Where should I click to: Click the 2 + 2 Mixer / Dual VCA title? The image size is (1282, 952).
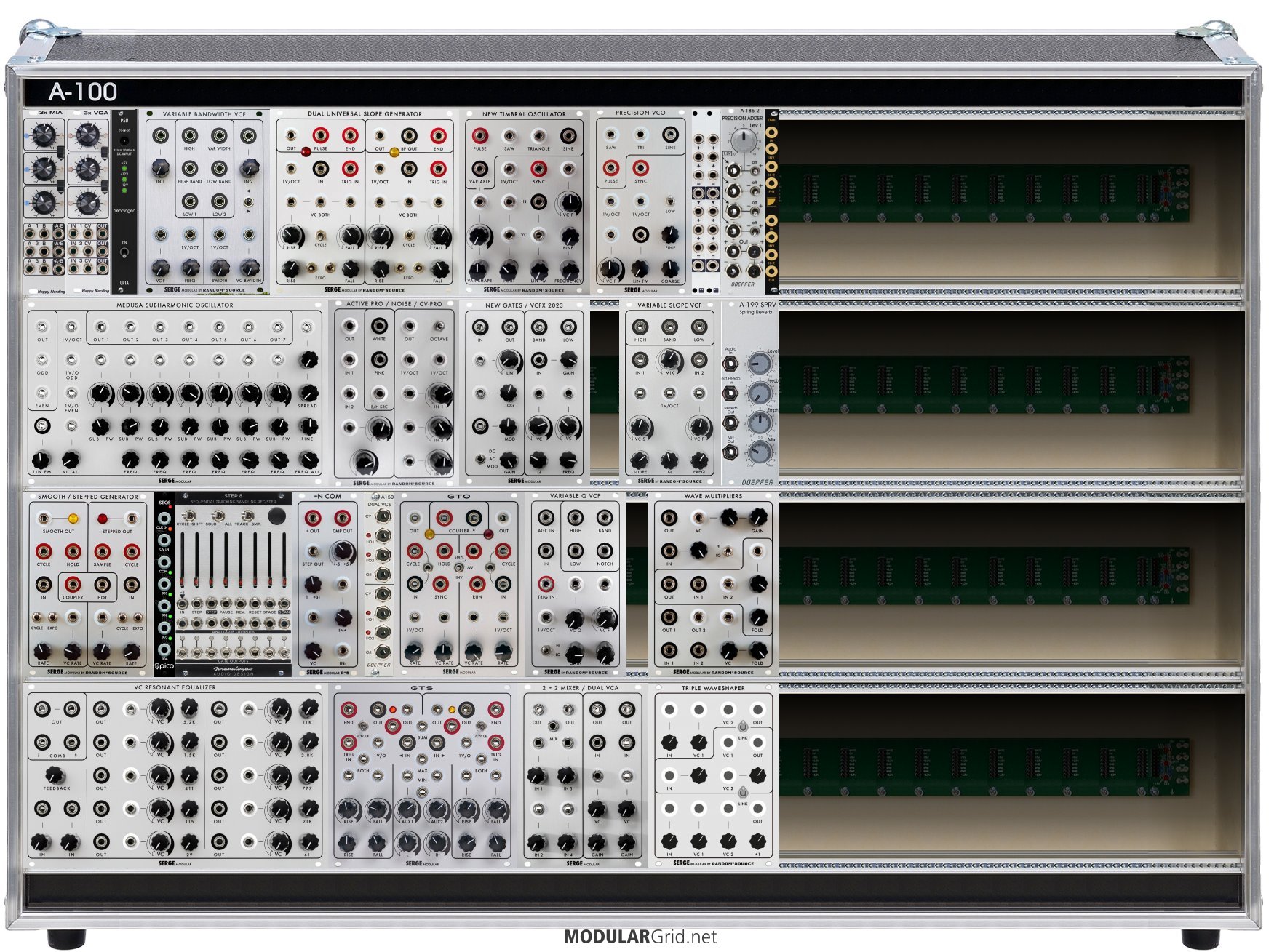pos(580,687)
